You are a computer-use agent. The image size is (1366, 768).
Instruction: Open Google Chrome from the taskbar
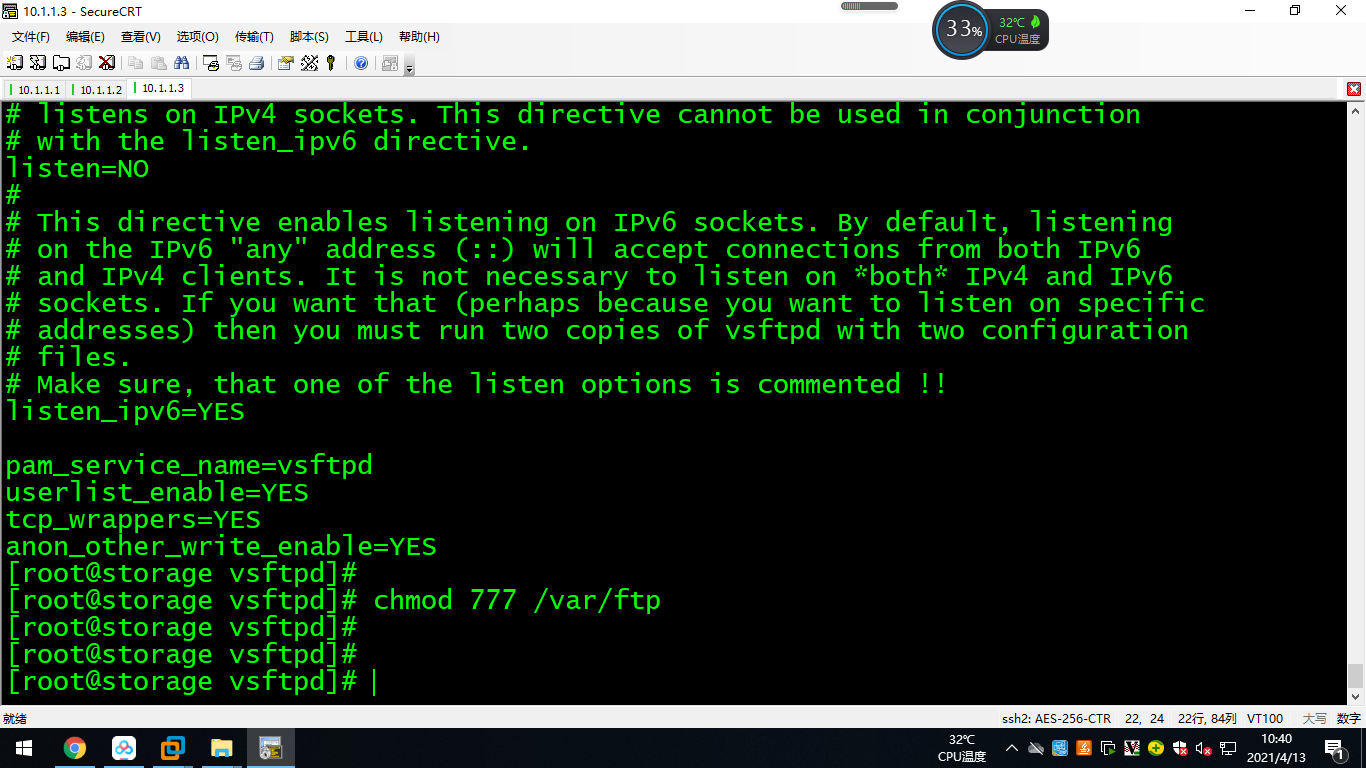(74, 748)
